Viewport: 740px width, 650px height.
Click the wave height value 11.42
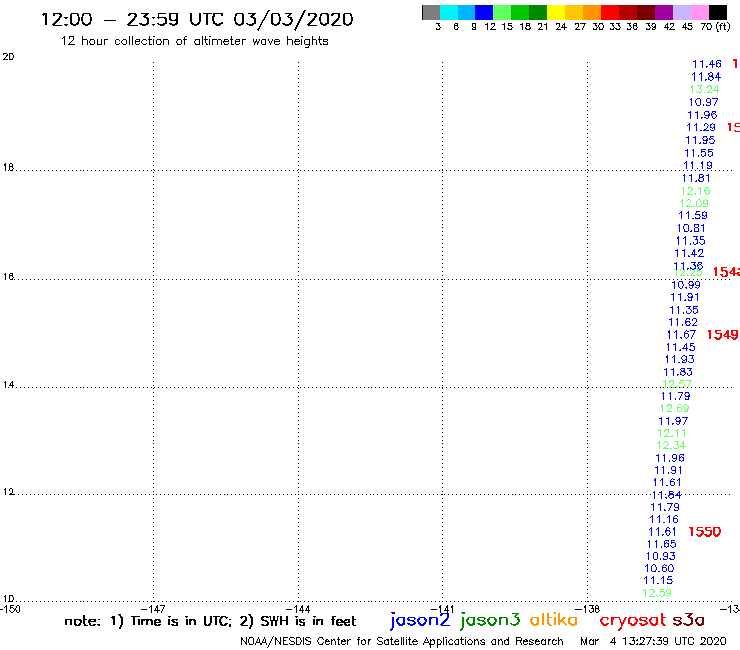tap(689, 253)
